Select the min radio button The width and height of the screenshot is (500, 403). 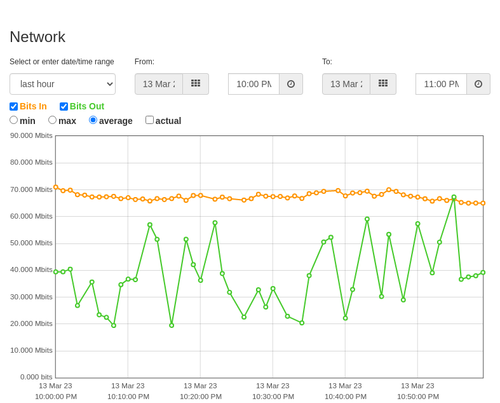[14, 120]
